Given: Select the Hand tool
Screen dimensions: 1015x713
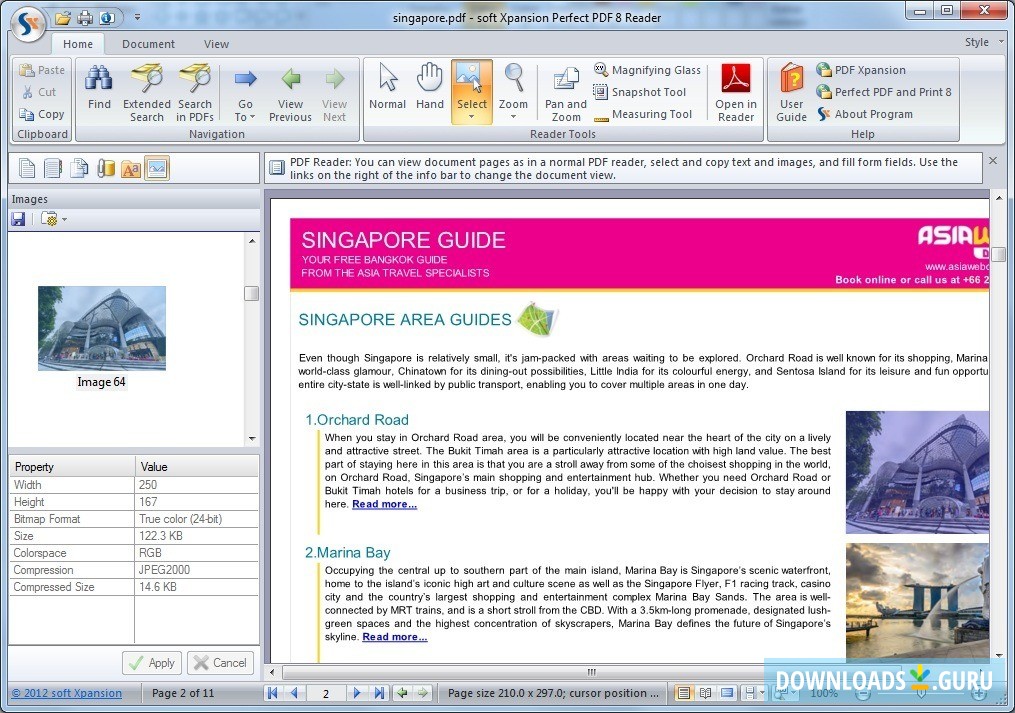Looking at the screenshot, I should tap(430, 87).
